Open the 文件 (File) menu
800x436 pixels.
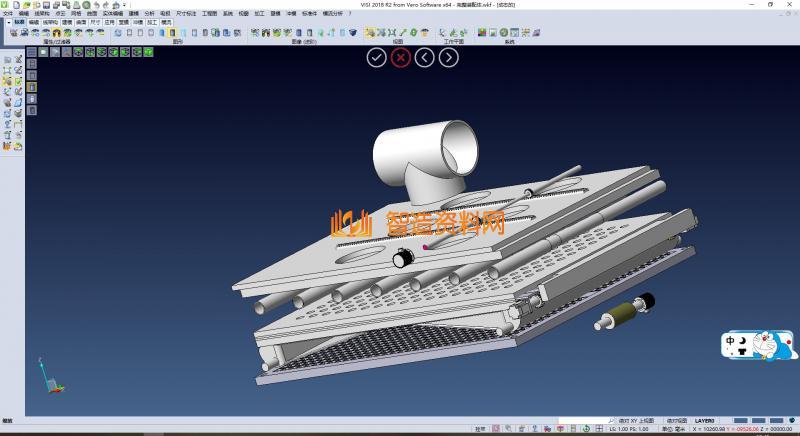(8, 13)
